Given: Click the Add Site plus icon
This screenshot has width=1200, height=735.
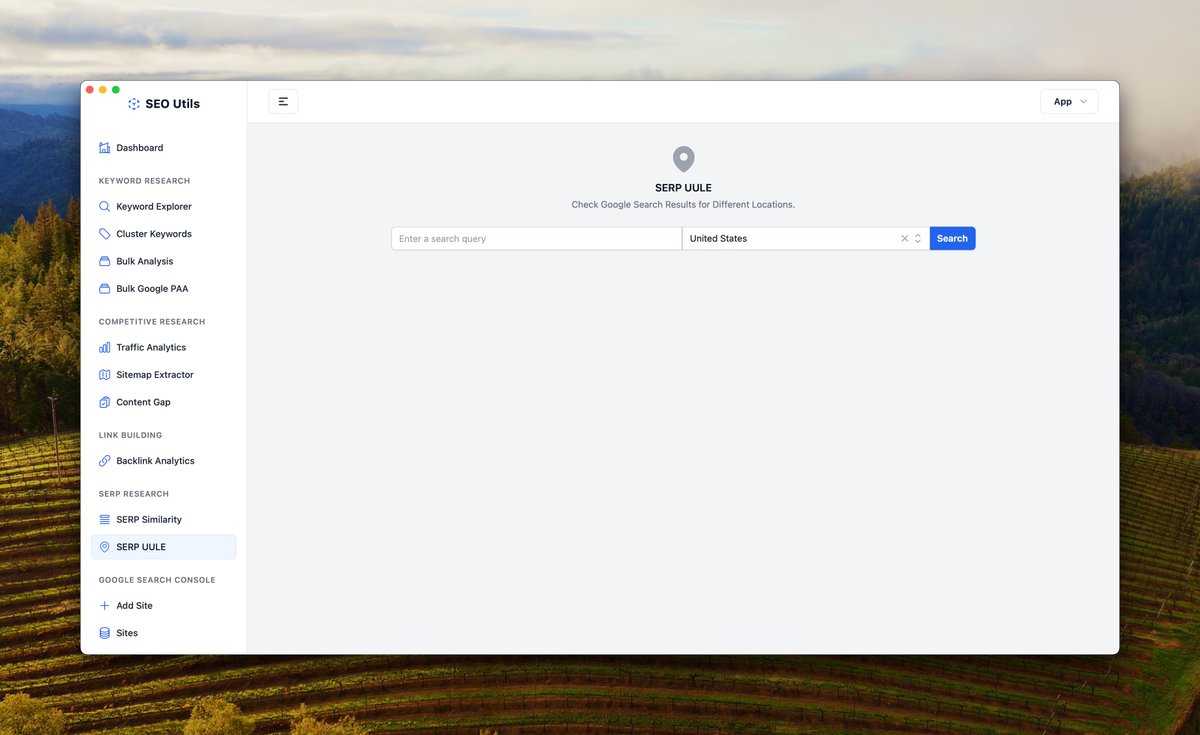Looking at the screenshot, I should pos(105,606).
